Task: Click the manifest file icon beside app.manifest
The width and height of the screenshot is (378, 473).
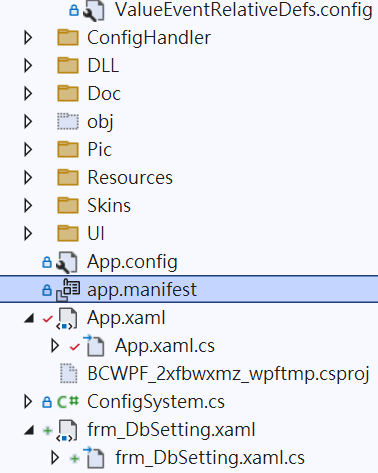Action: (68, 290)
